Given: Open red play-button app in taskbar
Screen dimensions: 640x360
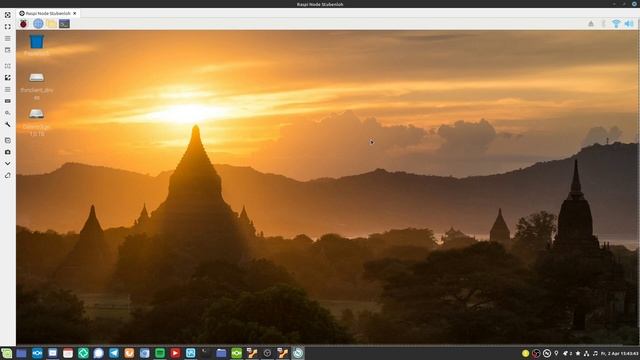Looking at the screenshot, I should [x=175, y=353].
